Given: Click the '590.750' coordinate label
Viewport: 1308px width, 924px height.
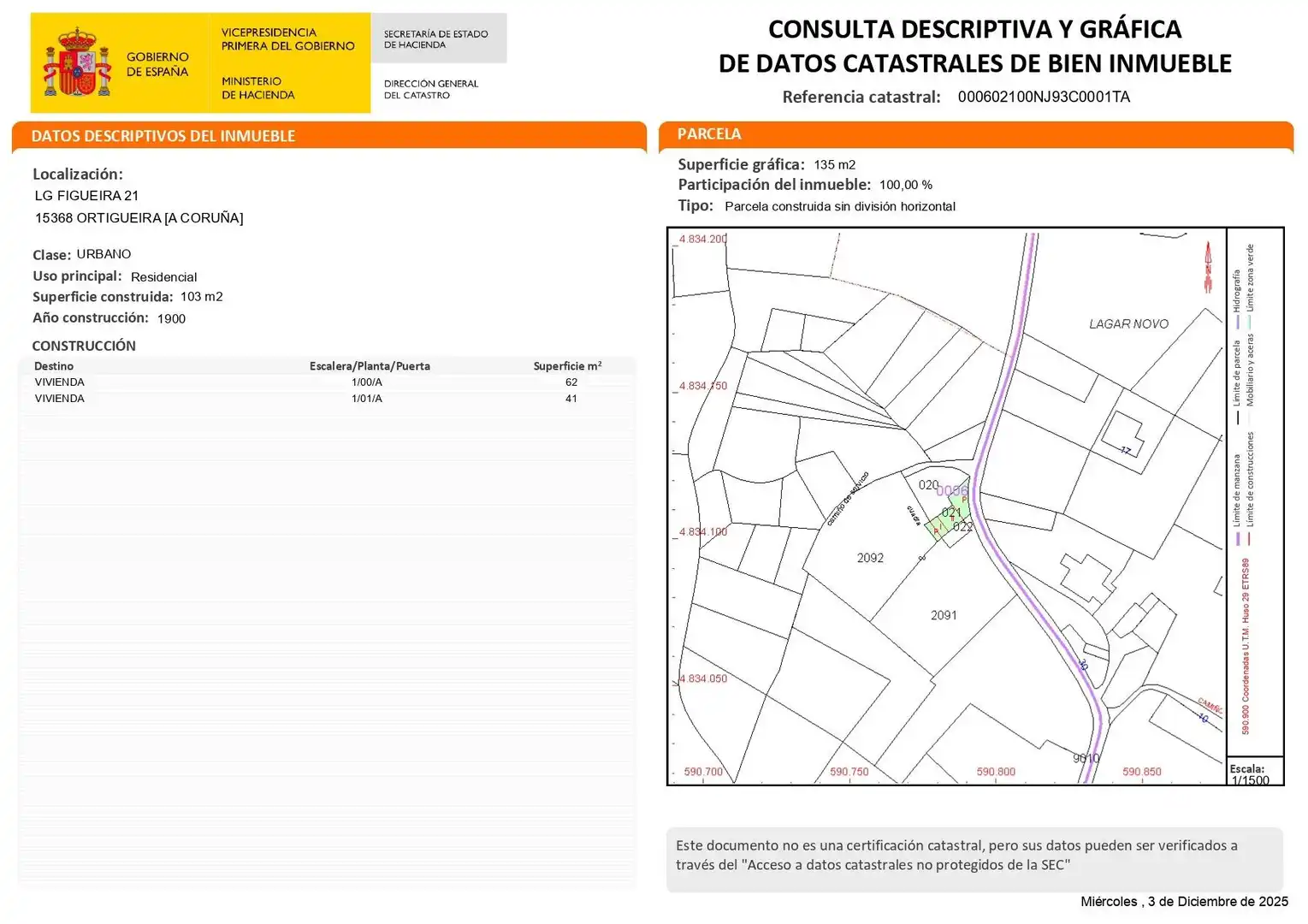Looking at the screenshot, I should [849, 772].
